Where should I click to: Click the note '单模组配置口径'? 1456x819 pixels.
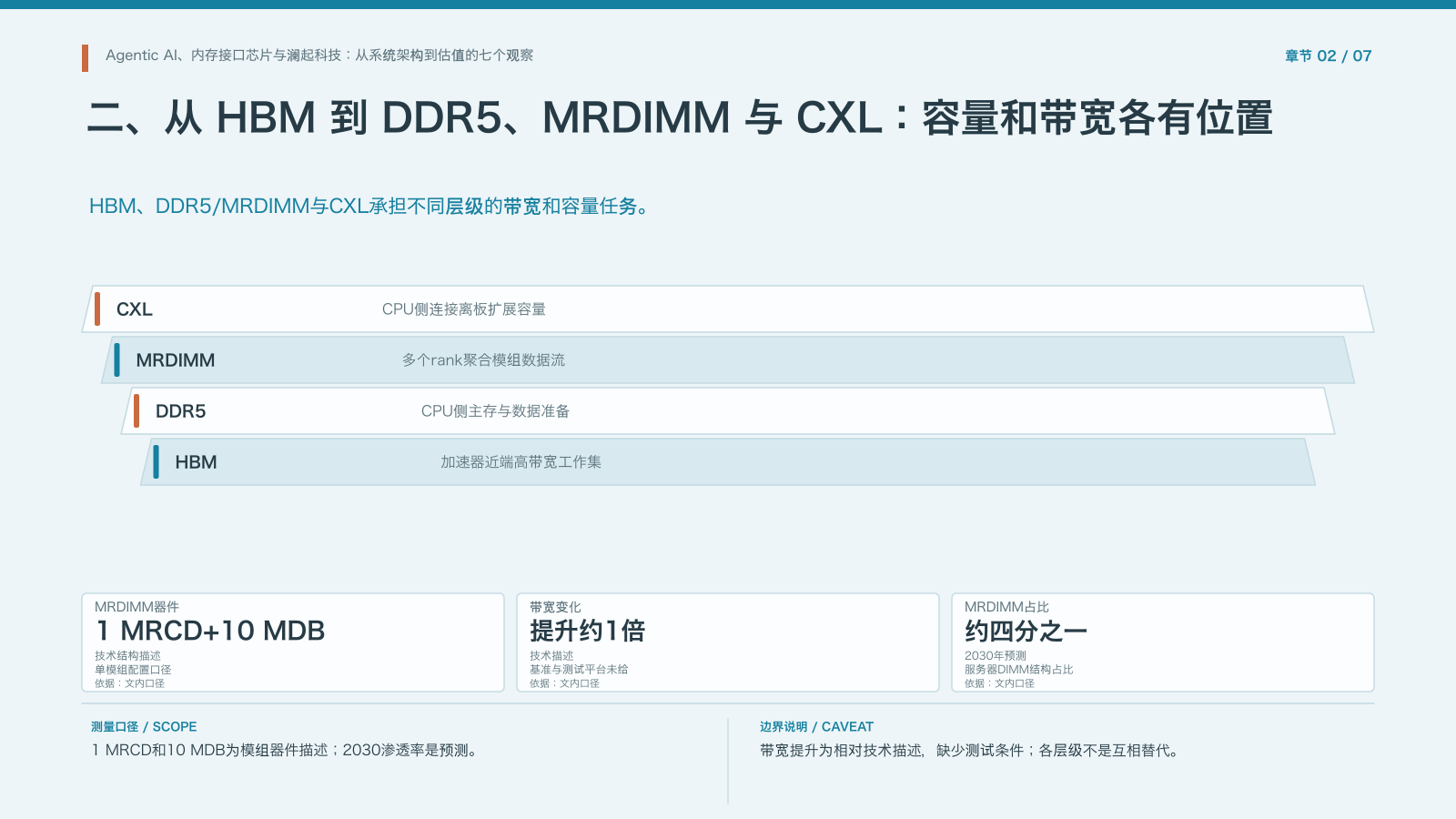tap(133, 670)
